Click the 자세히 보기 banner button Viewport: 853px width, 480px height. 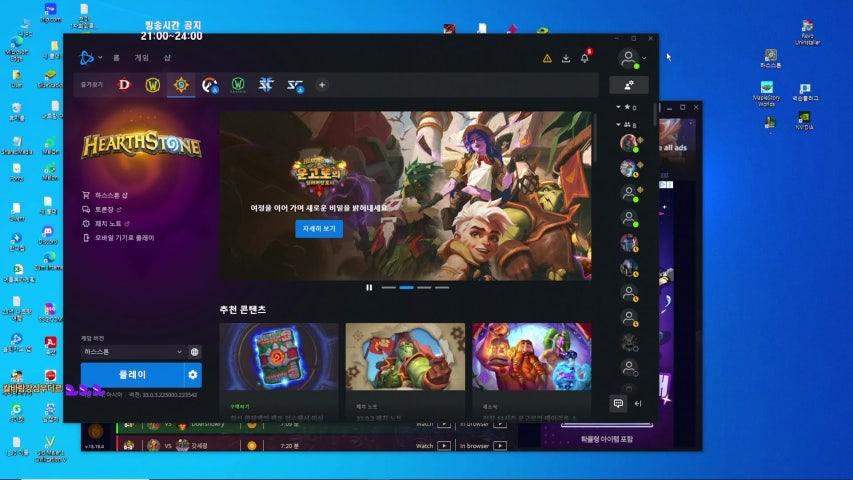[319, 229]
